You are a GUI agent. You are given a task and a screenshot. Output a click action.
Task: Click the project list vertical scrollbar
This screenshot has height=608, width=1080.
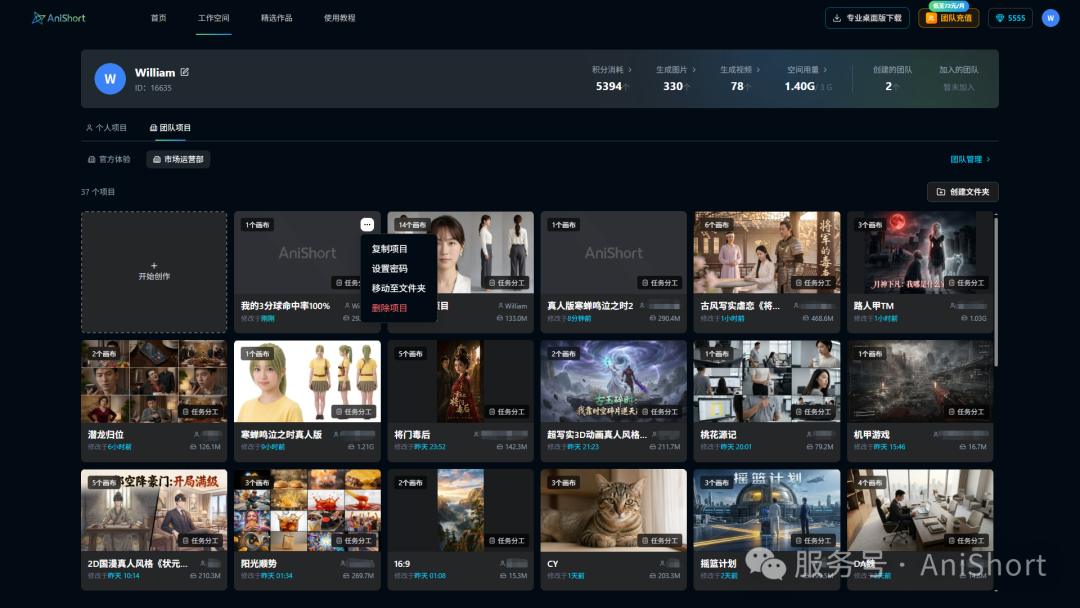coord(996,291)
